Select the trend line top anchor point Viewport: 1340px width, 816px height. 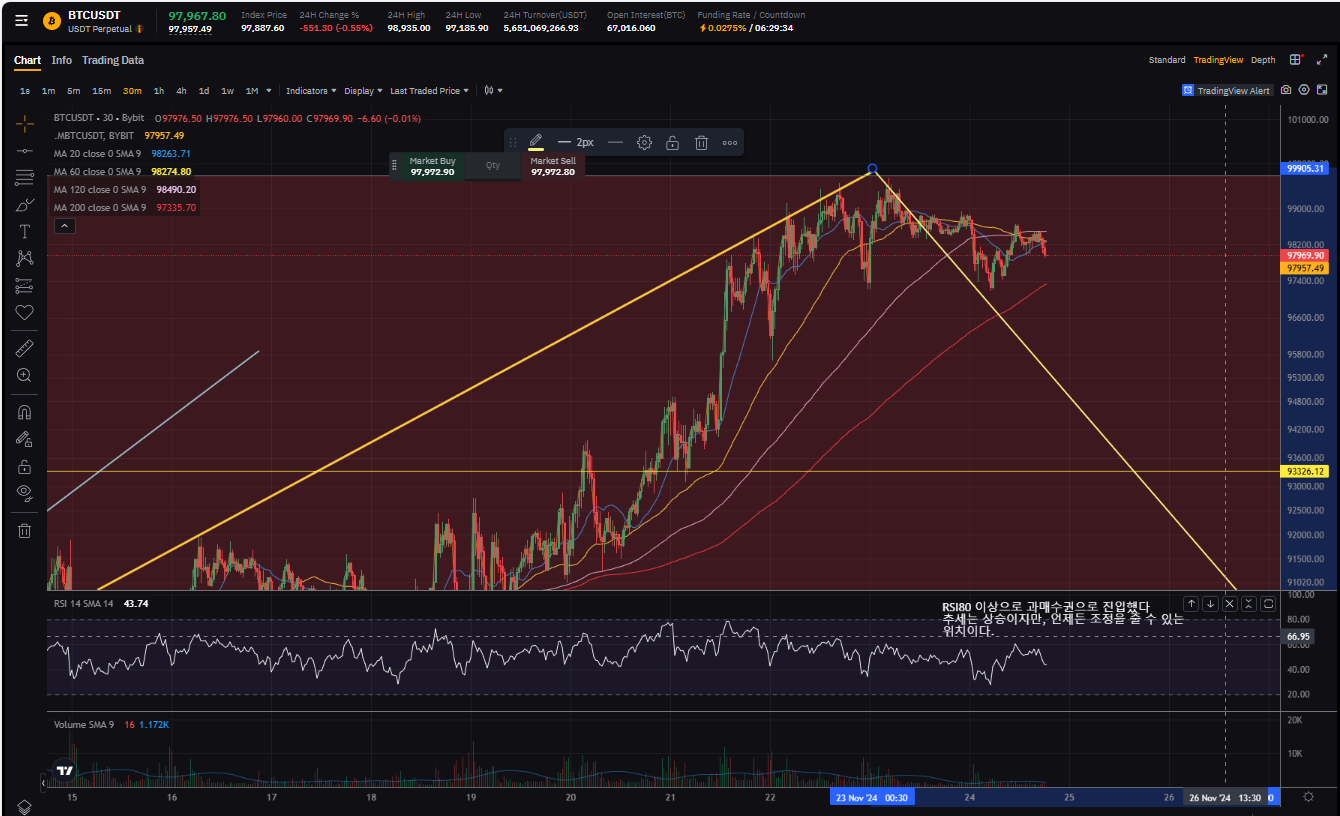(x=873, y=169)
